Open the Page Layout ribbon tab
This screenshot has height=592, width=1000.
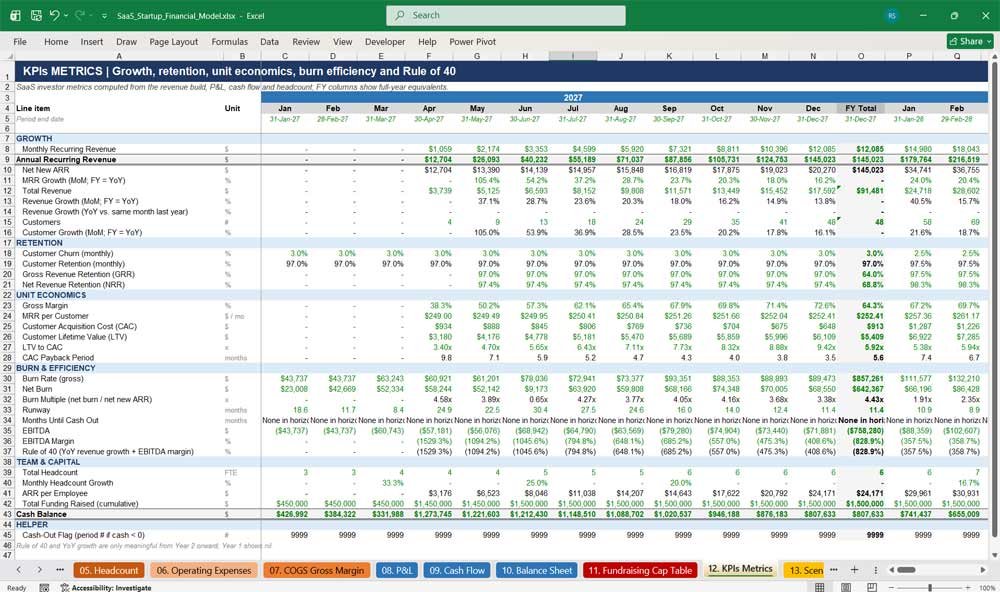tap(173, 41)
